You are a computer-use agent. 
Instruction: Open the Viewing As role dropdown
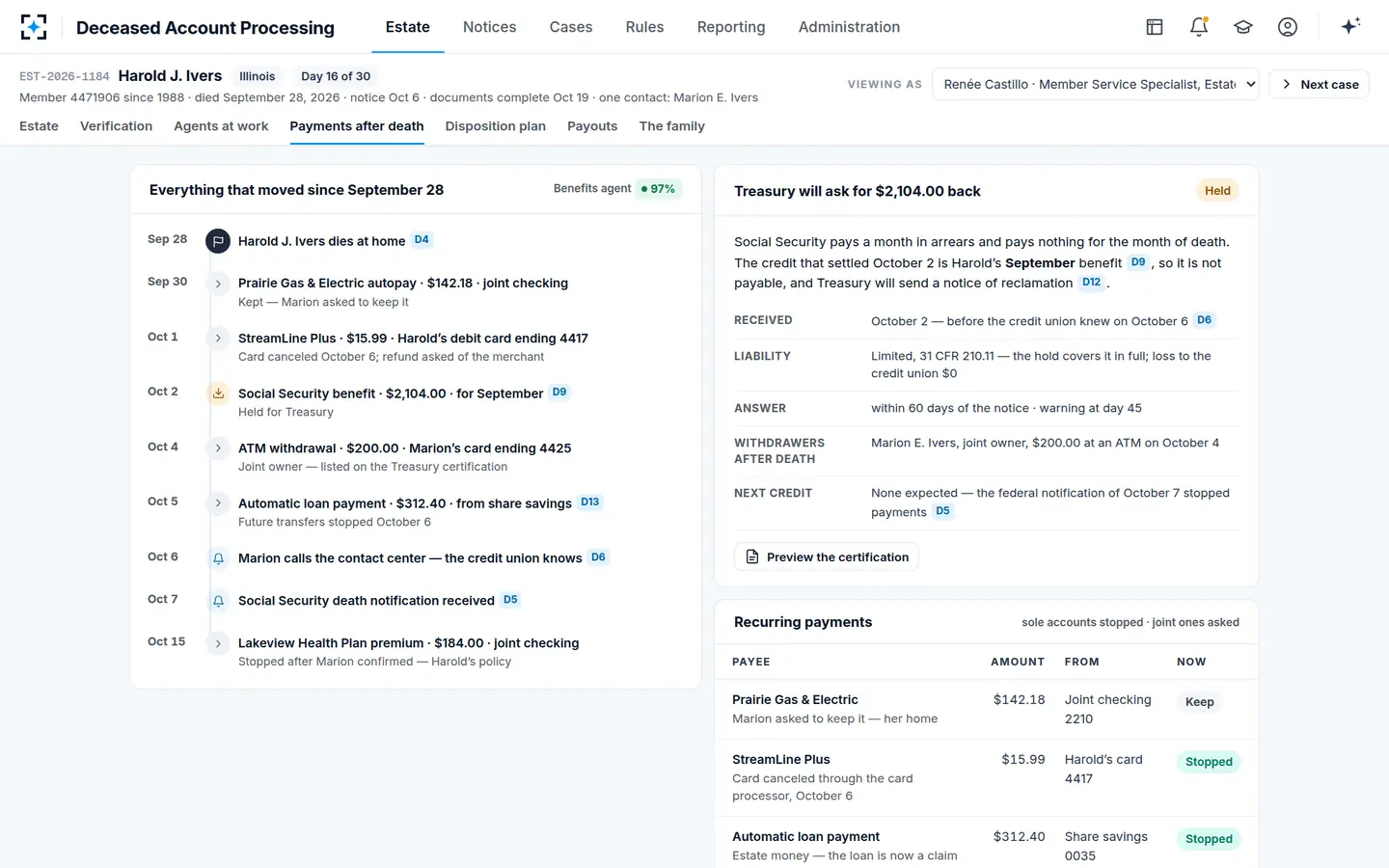click(x=1096, y=84)
